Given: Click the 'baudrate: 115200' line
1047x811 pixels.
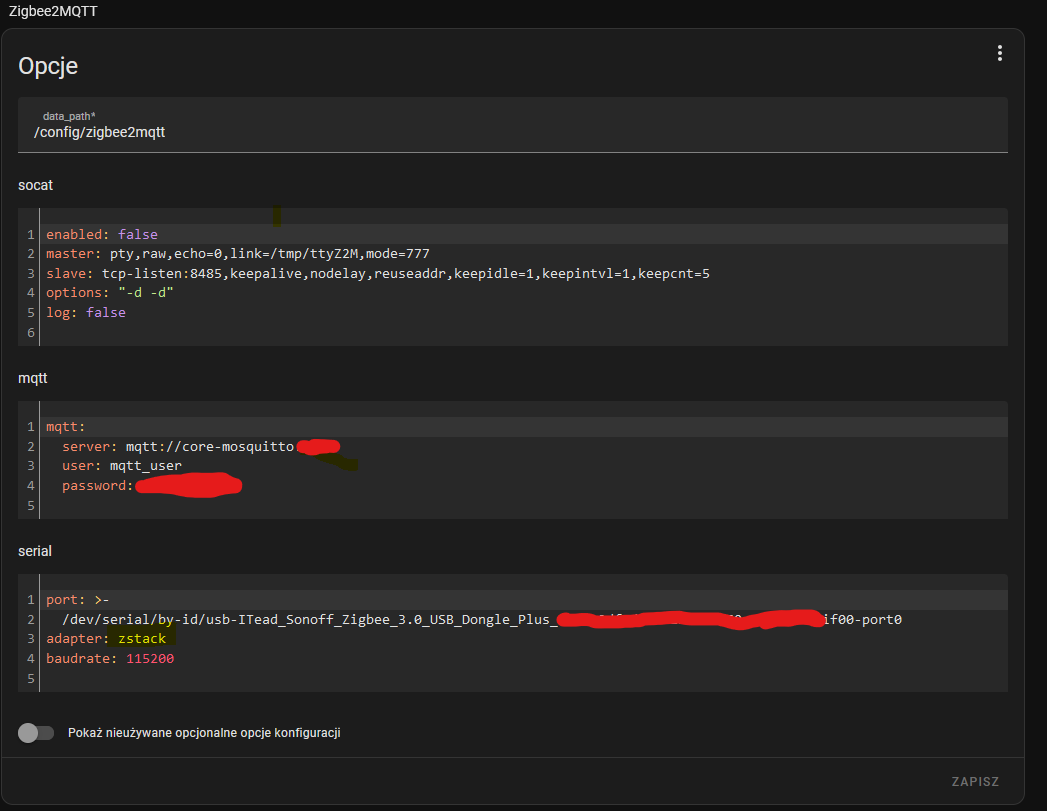Looking at the screenshot, I should [x=110, y=658].
